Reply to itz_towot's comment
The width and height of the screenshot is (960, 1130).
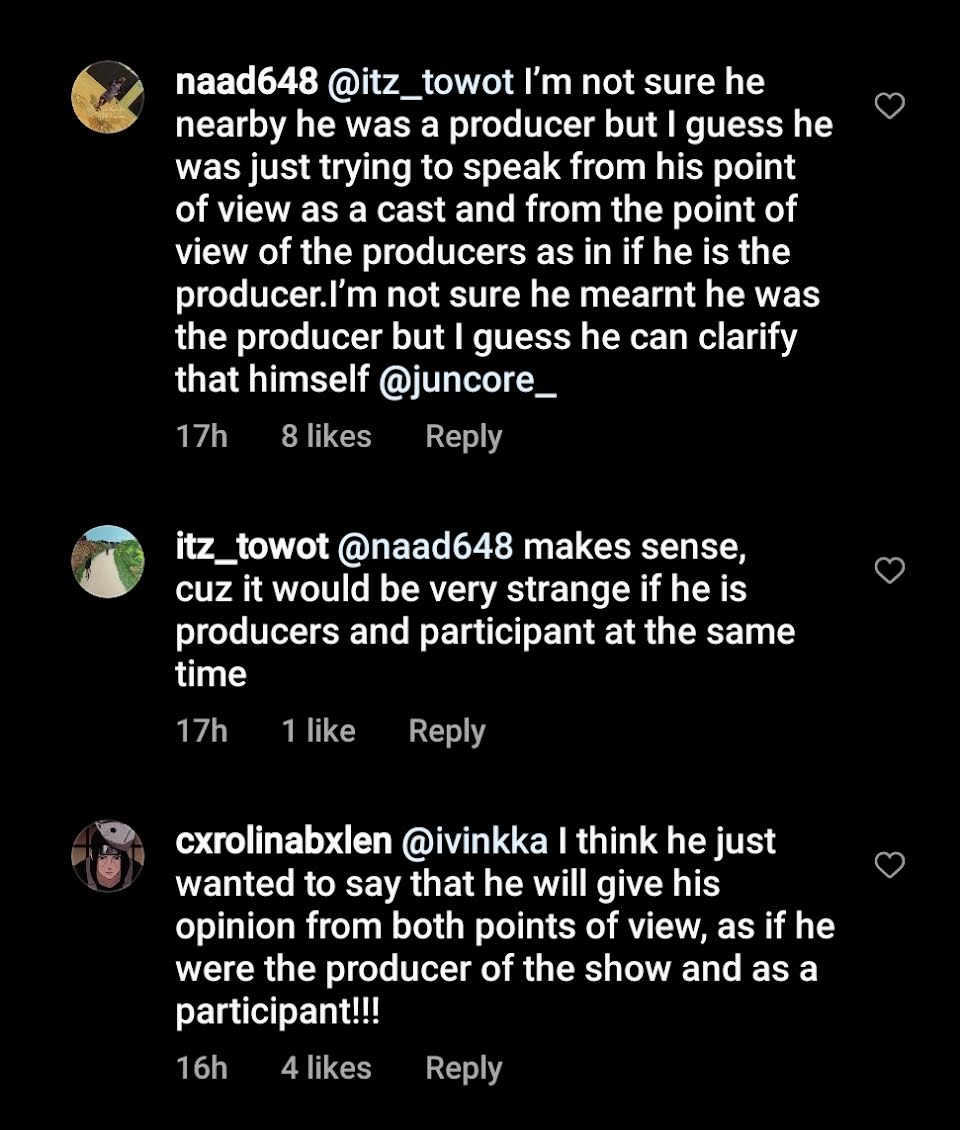click(447, 731)
